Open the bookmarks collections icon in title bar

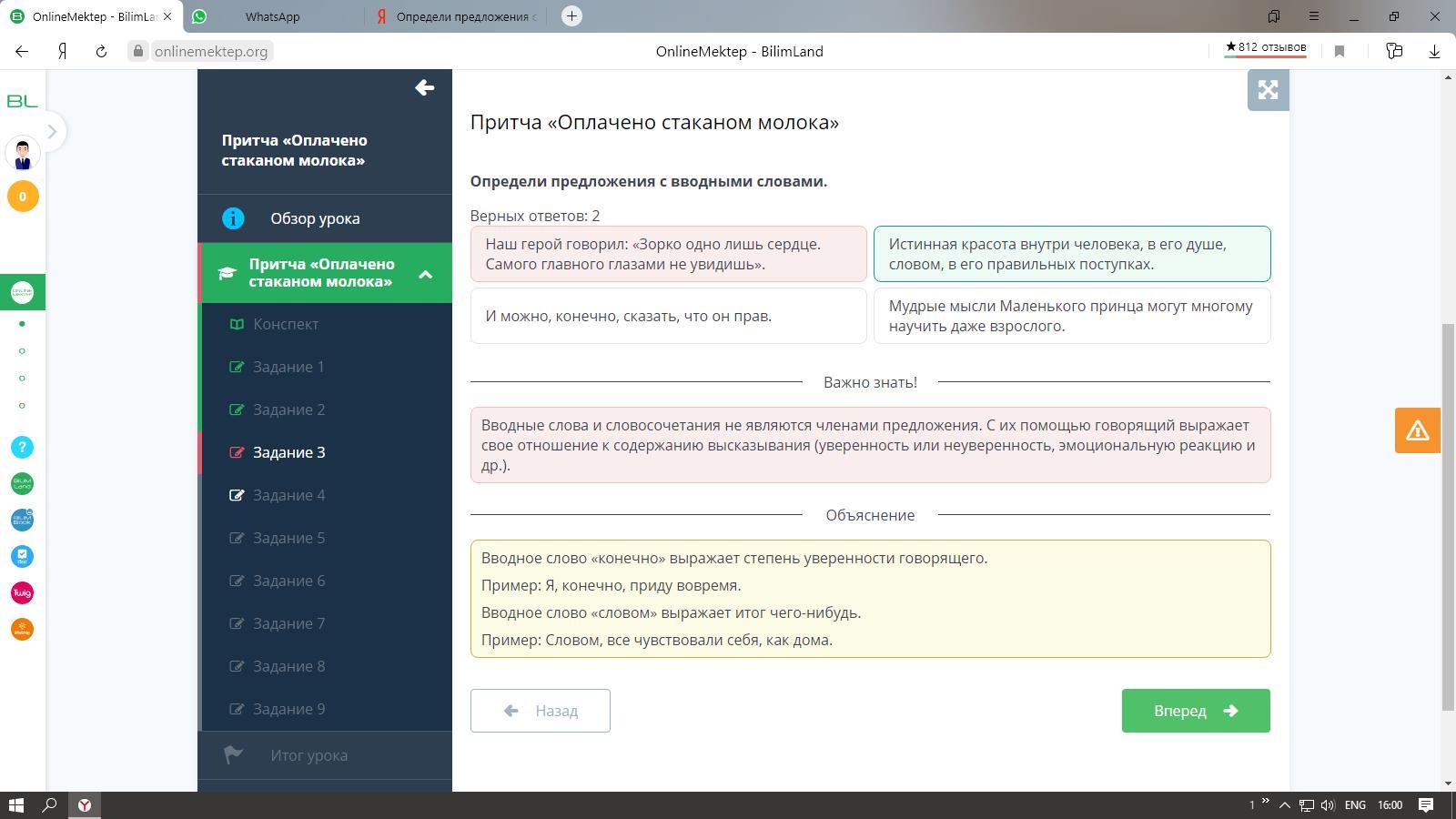1274,16
